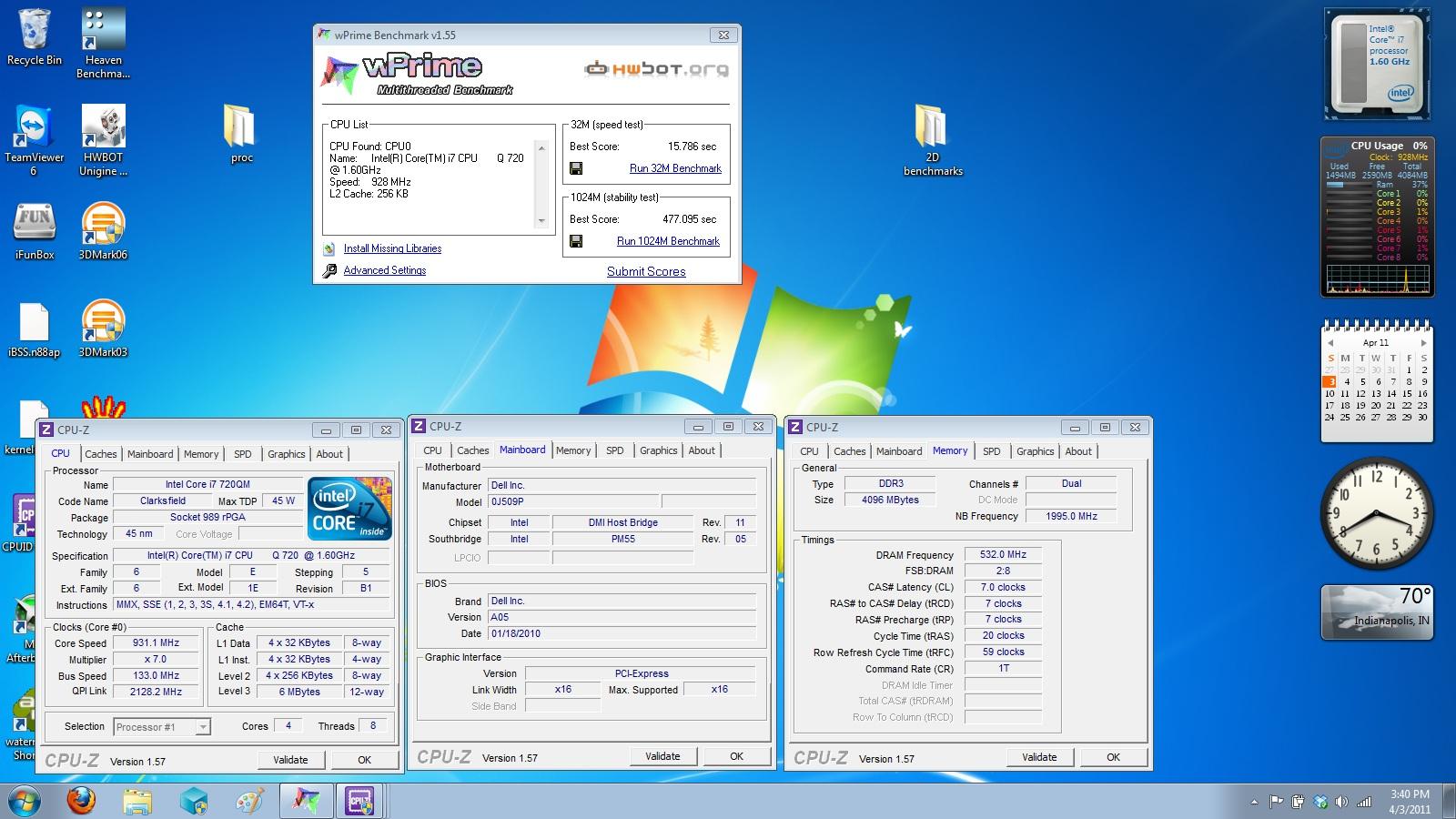Open the Paint palette taskbar icon
This screenshot has height=819, width=1456.
coord(249,801)
